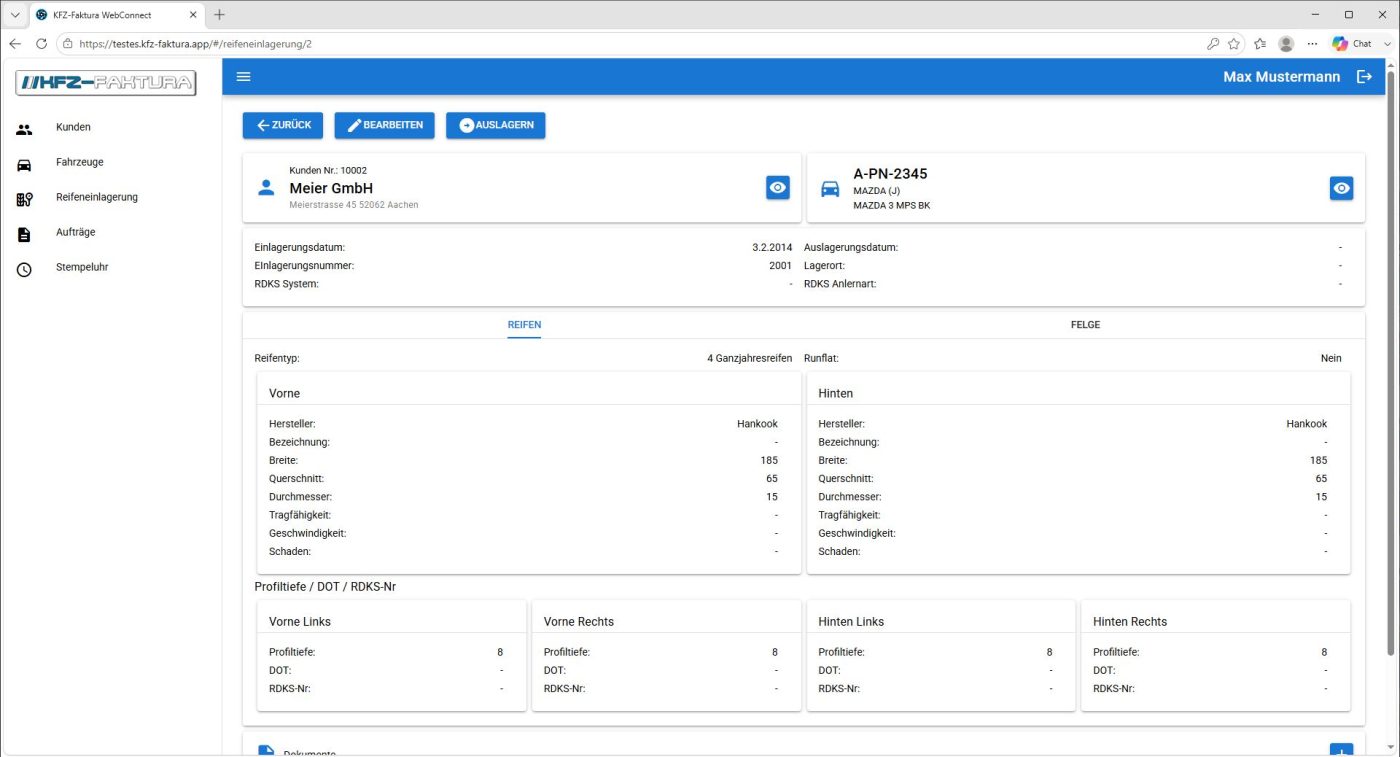Click the Stempeluhr clock icon

tap(24, 269)
